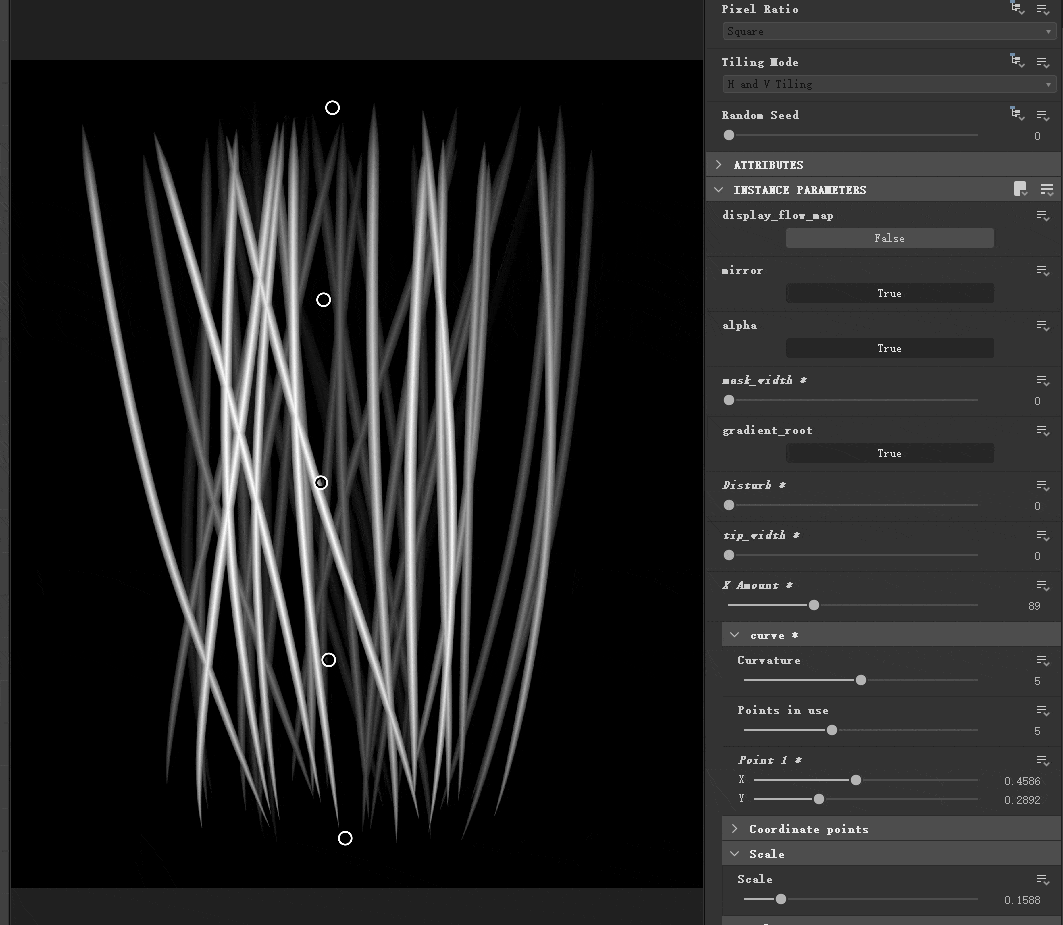Screen dimensions: 1063x925
Task: Open Point 1 parameter options icon
Action: pos(1043,761)
